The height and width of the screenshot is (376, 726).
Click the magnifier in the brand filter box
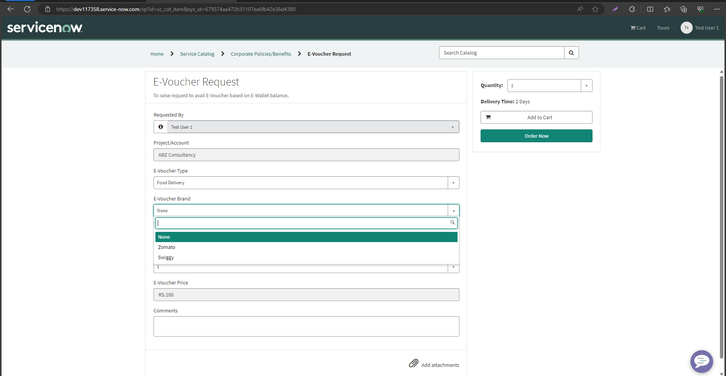coord(453,223)
